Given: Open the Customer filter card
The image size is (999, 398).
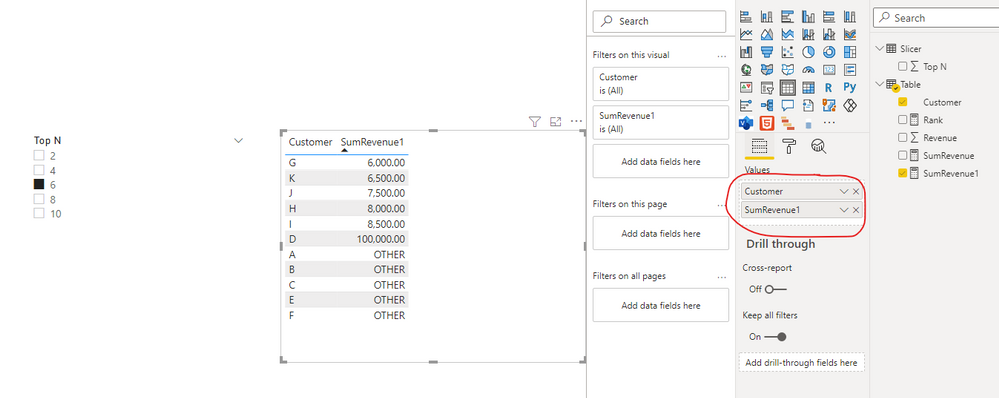Looking at the screenshot, I should [660, 84].
